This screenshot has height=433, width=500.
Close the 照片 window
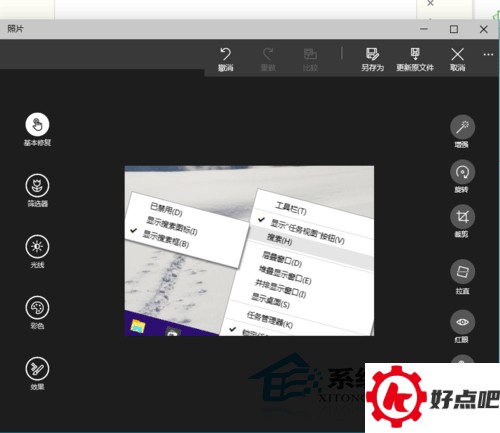pos(484,29)
